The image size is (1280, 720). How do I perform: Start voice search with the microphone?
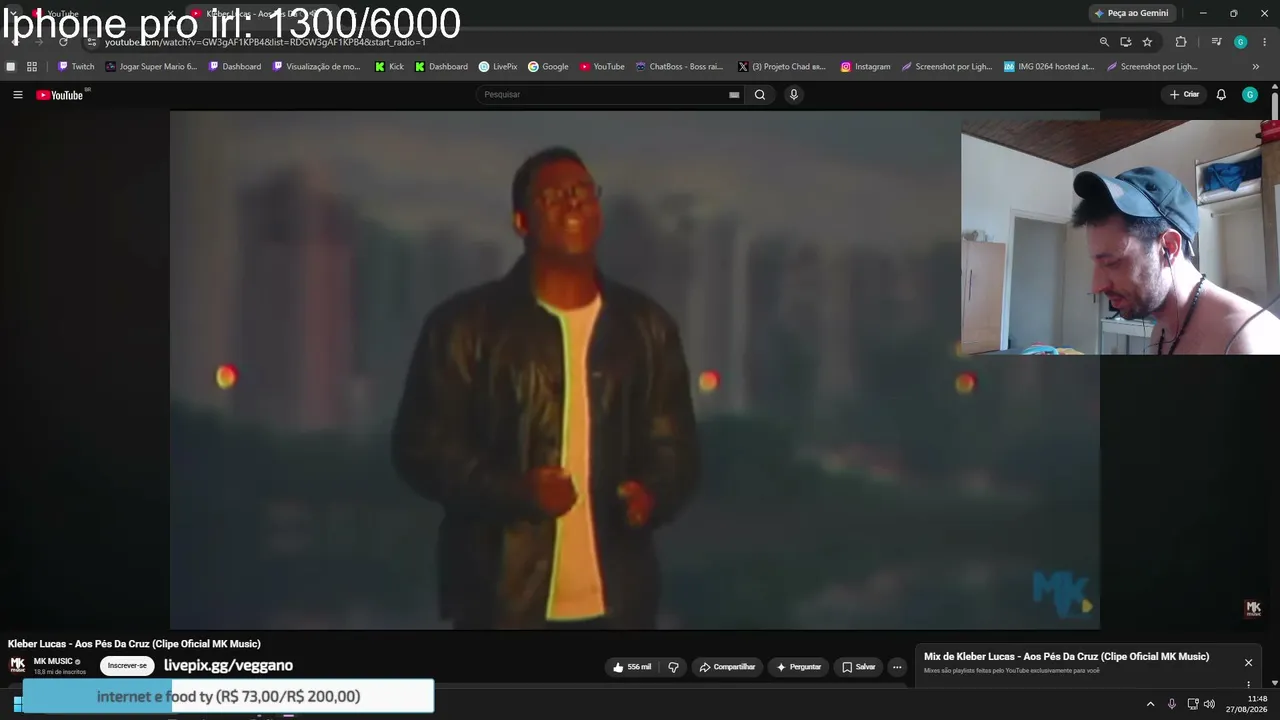click(794, 95)
